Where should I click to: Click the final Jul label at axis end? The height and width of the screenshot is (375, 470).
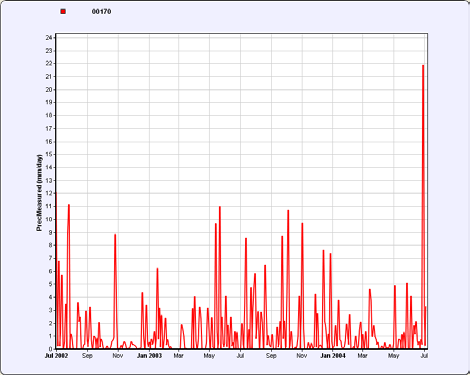coord(424,356)
